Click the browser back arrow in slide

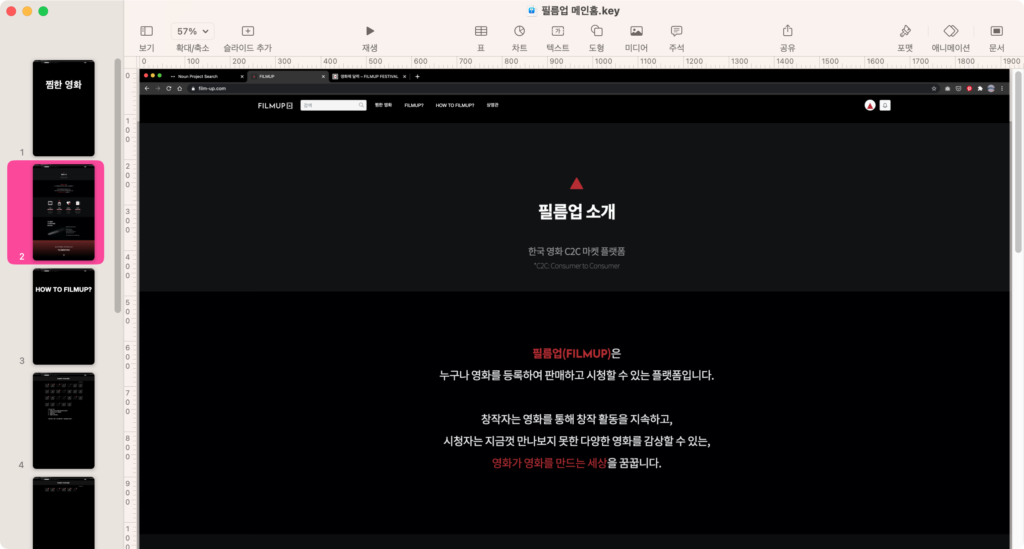(x=147, y=88)
